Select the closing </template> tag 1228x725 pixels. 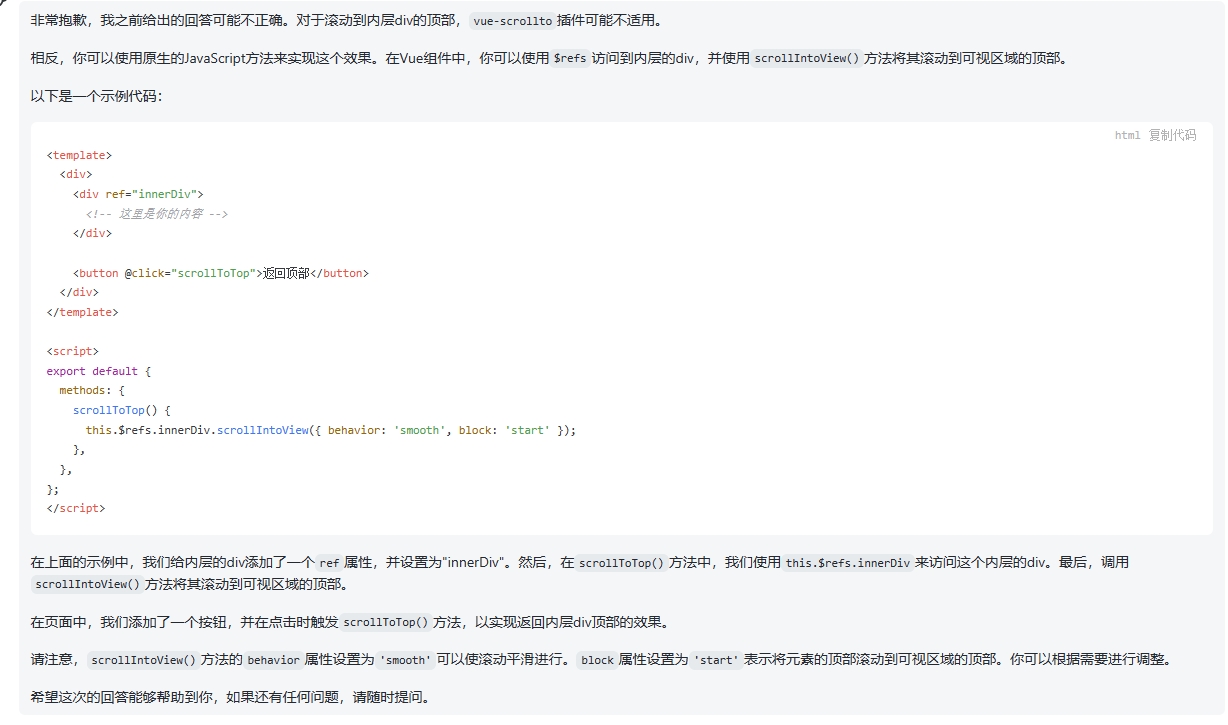point(82,312)
